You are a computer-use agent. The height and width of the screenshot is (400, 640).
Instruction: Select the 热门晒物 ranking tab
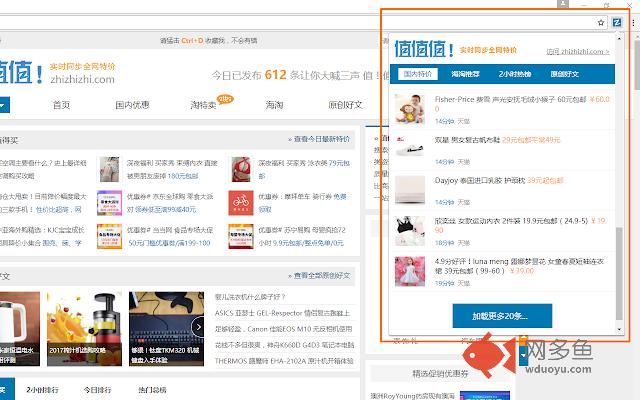click(152, 390)
